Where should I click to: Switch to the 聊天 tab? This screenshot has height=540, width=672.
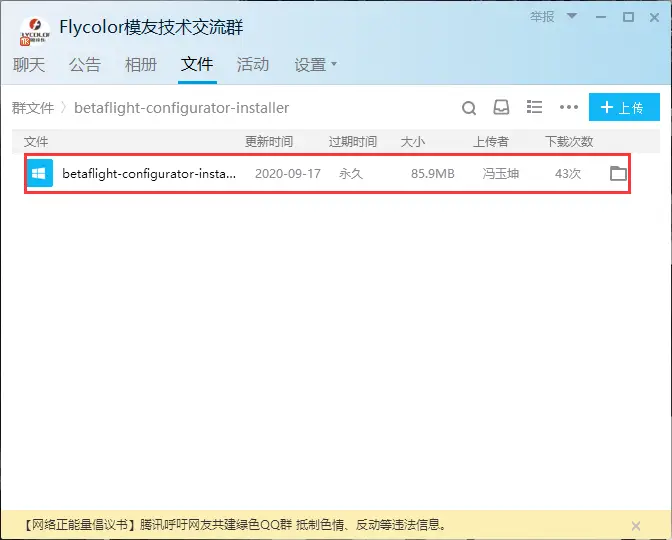pos(29,65)
